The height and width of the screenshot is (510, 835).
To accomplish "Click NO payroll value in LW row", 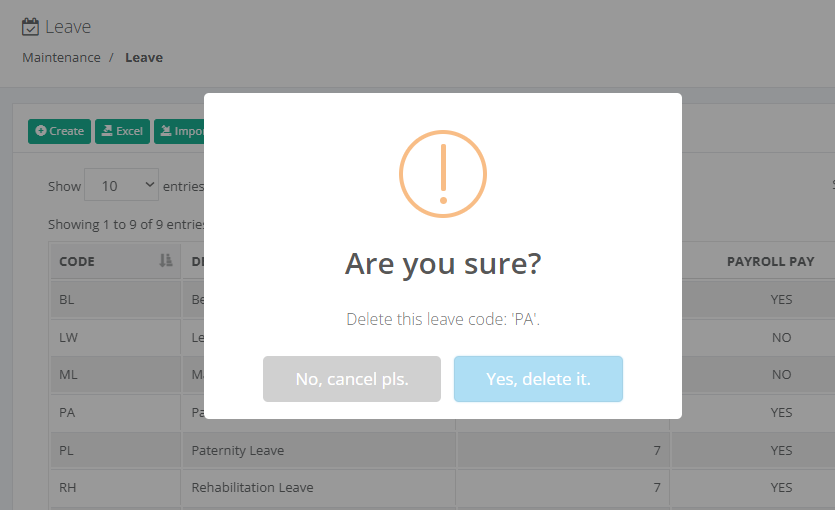I will [x=781, y=338].
